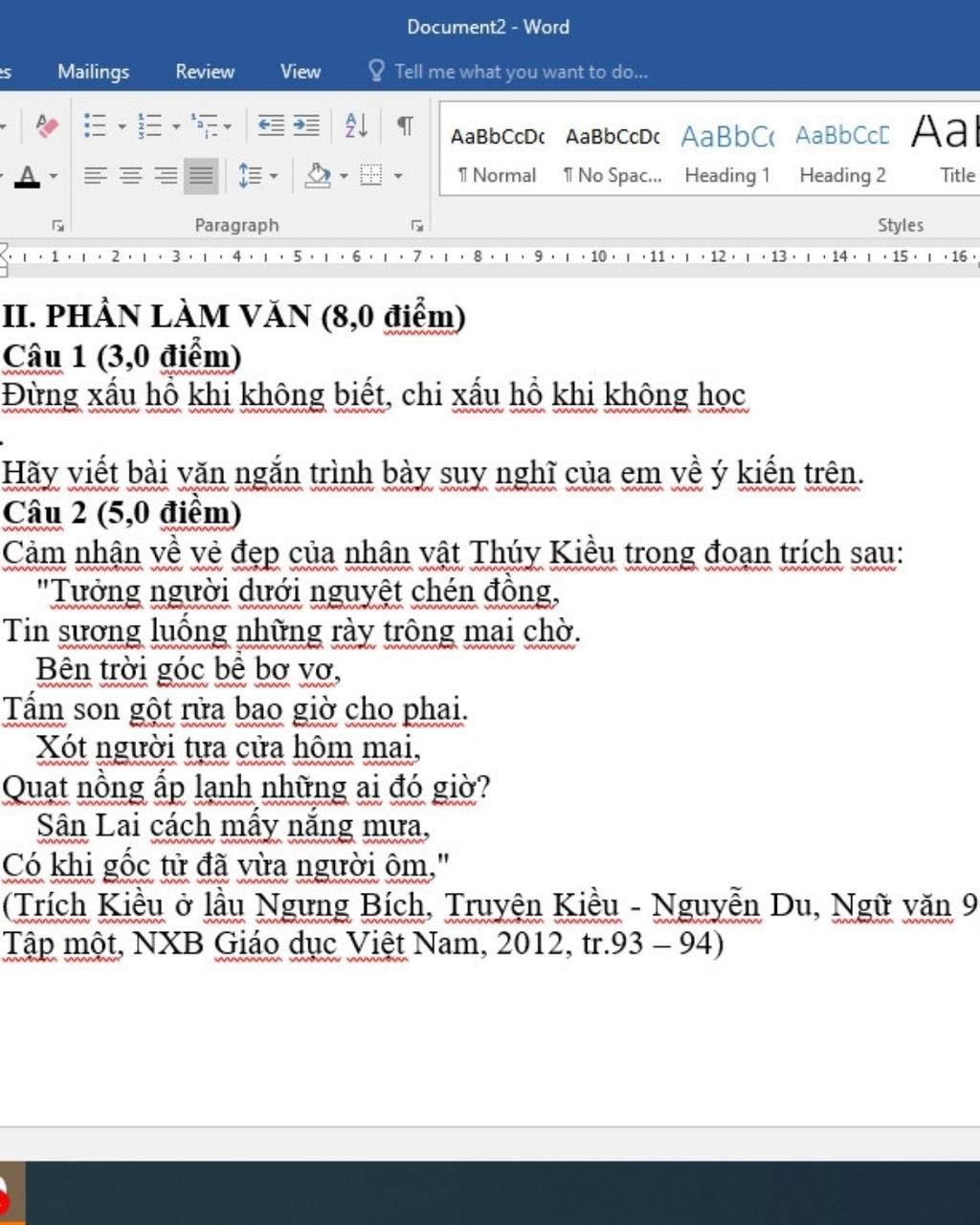Toggle justify text alignment

pyautogui.click(x=201, y=175)
